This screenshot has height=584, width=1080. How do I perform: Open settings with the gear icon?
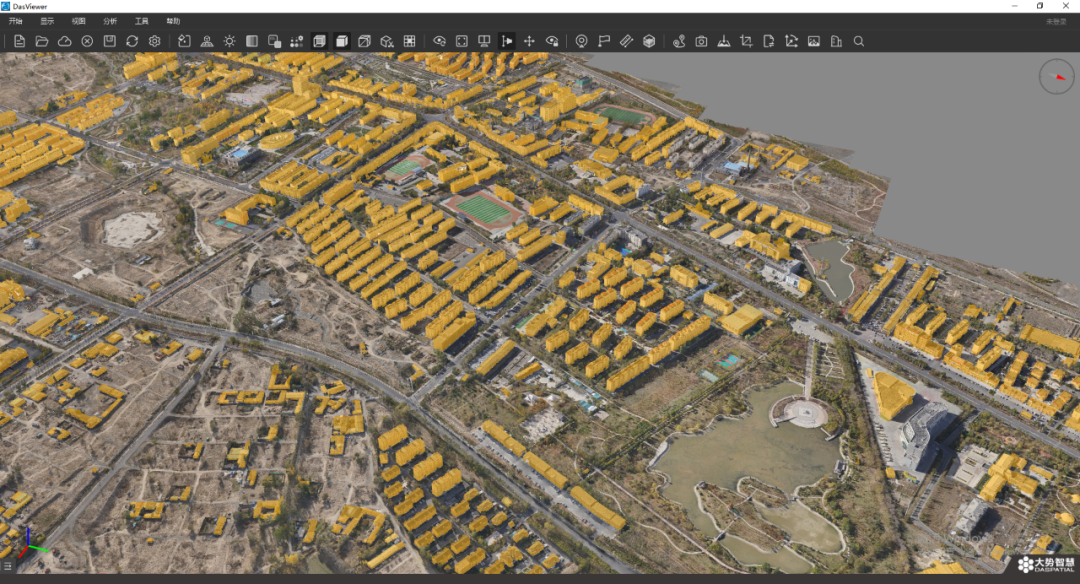155,41
